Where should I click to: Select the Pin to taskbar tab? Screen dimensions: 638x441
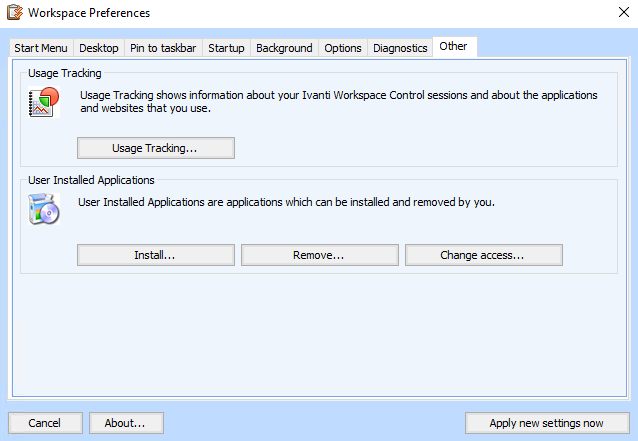164,48
